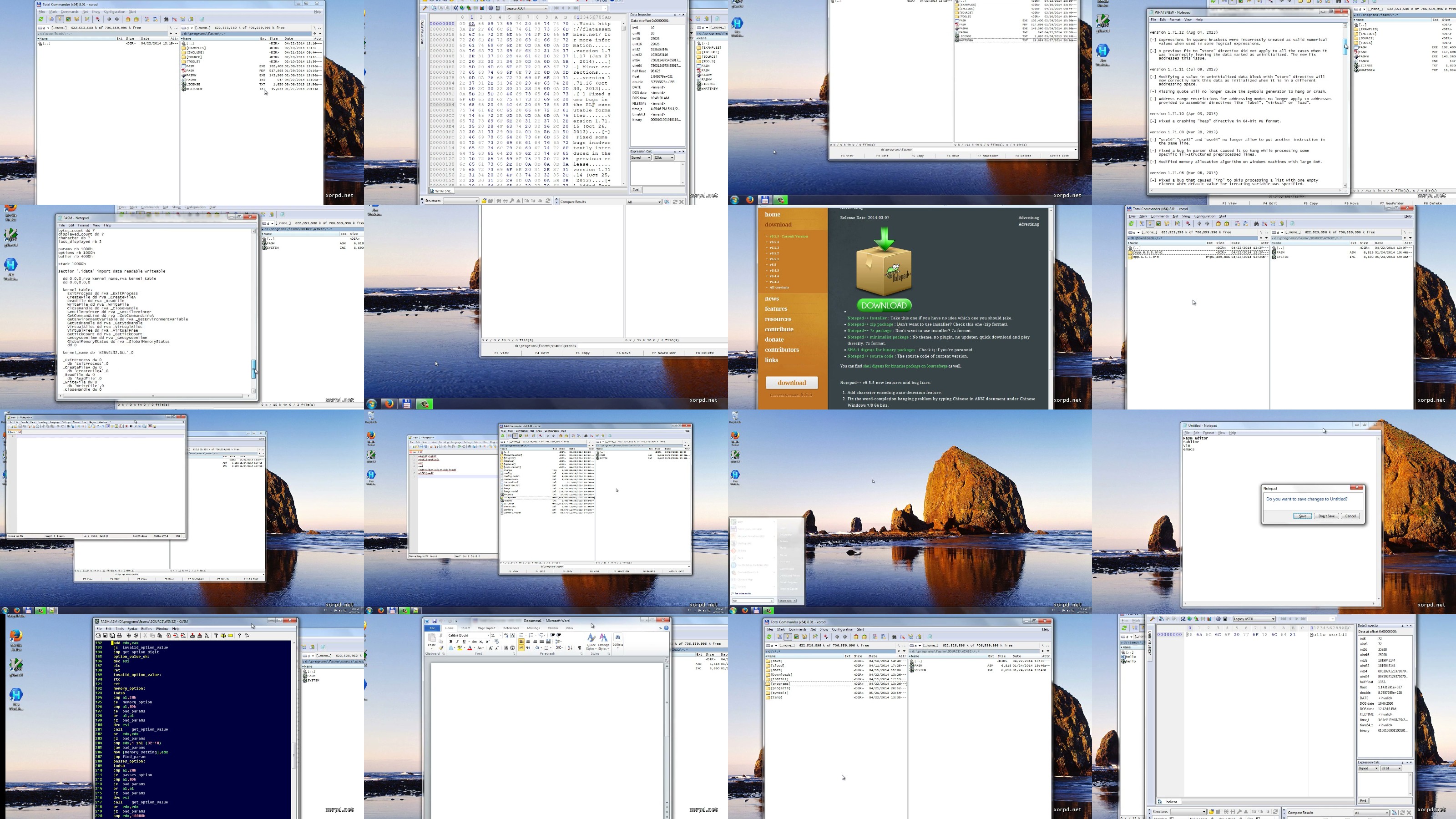Select [programs] folder in Total Commander left panel
Viewport: 1456px width, 819px height.
(x=836, y=683)
